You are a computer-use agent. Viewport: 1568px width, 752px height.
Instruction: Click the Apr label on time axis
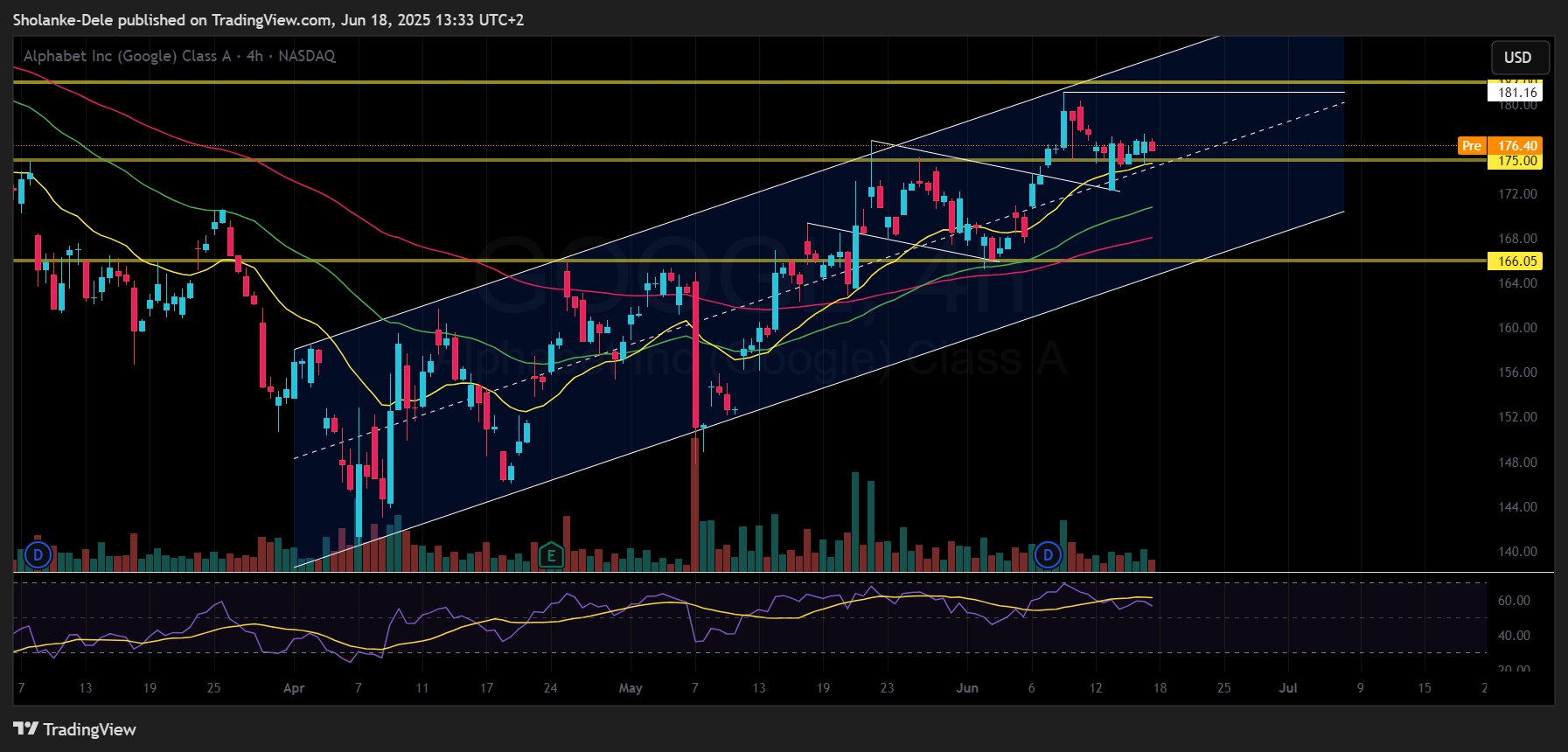[294, 688]
